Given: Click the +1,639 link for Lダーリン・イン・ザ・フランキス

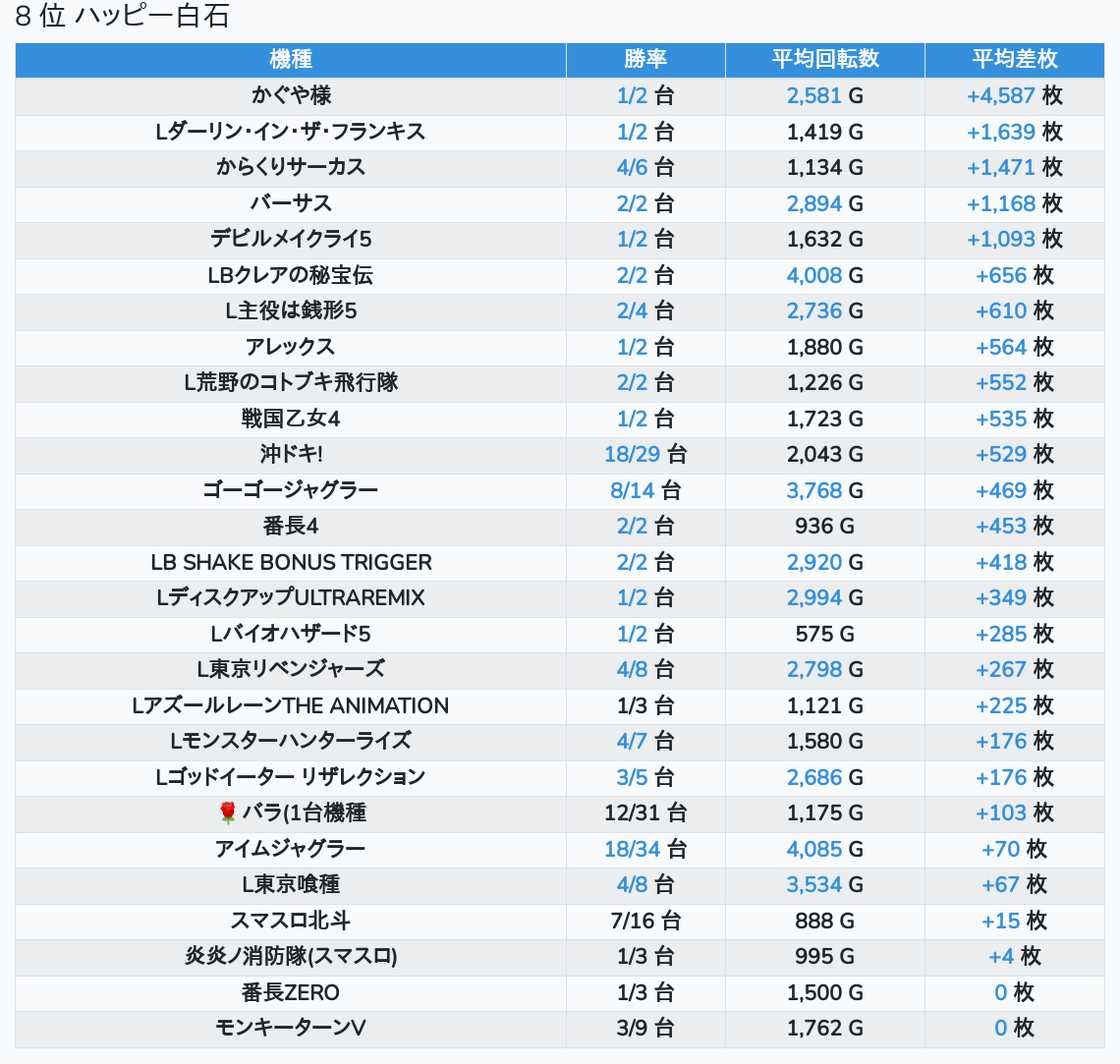Looking at the screenshot, I should pos(1001,133).
